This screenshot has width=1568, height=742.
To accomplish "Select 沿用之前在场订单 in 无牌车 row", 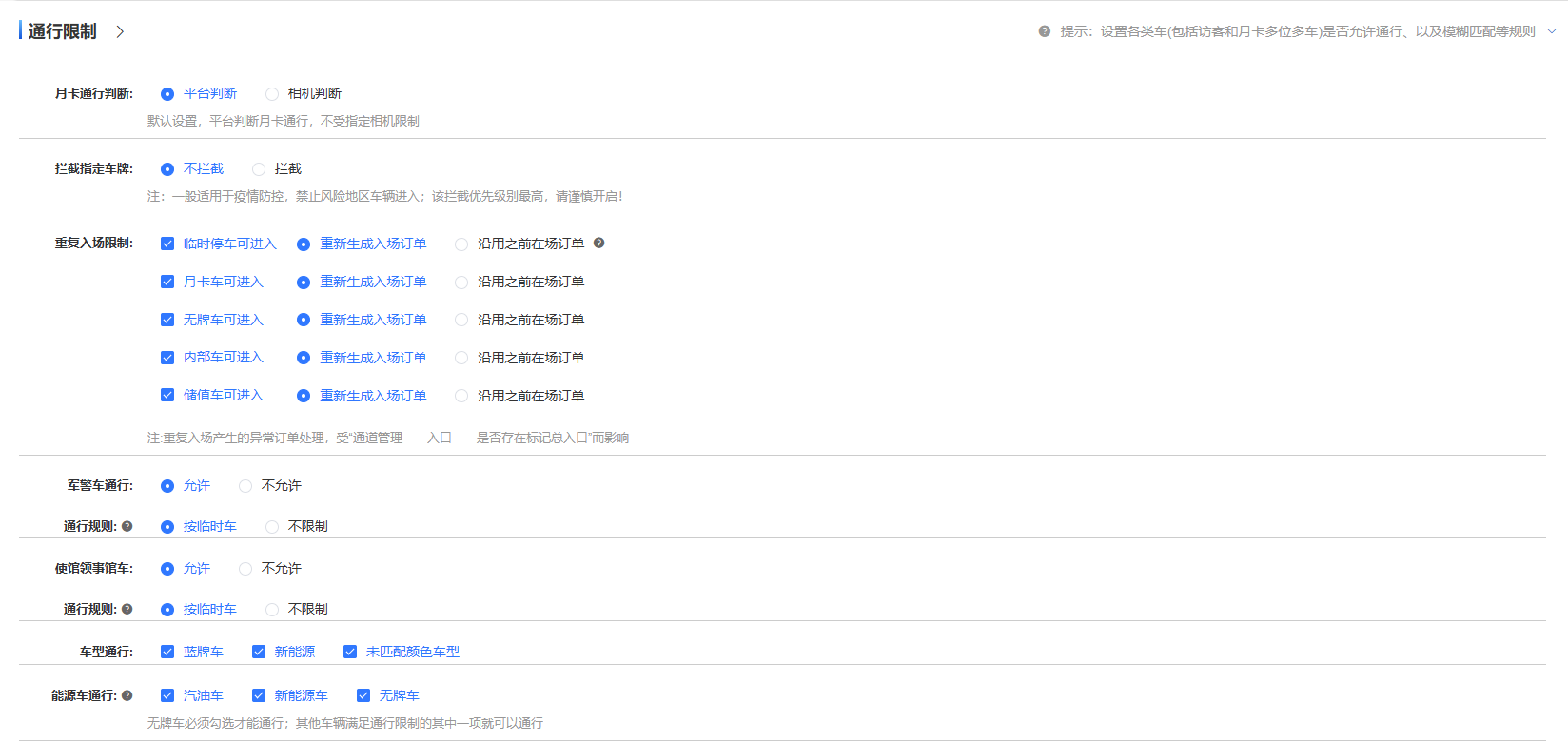I will point(461,320).
